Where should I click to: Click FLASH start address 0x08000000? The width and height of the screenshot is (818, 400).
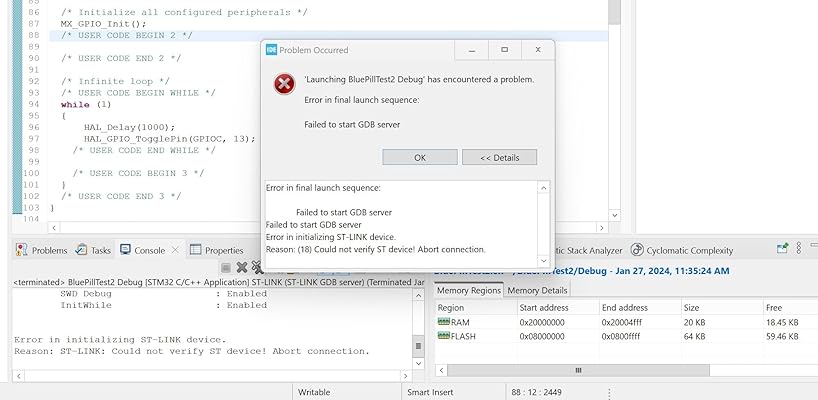click(x=542, y=336)
